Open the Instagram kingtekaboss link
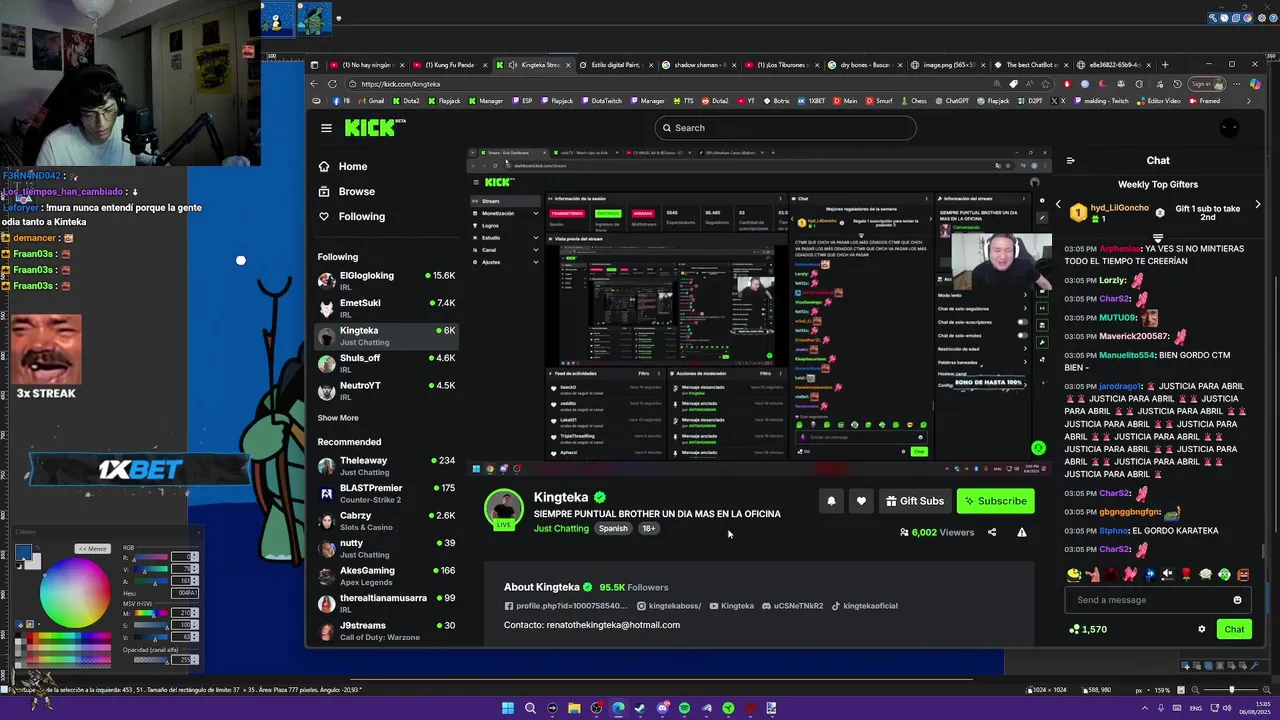This screenshot has width=1280, height=720. [669, 606]
